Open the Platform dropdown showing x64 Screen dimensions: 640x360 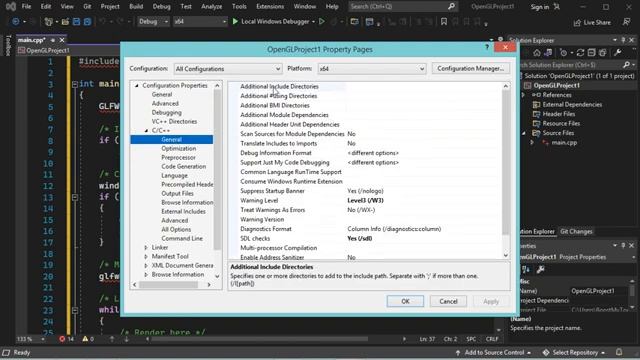[x=372, y=69]
